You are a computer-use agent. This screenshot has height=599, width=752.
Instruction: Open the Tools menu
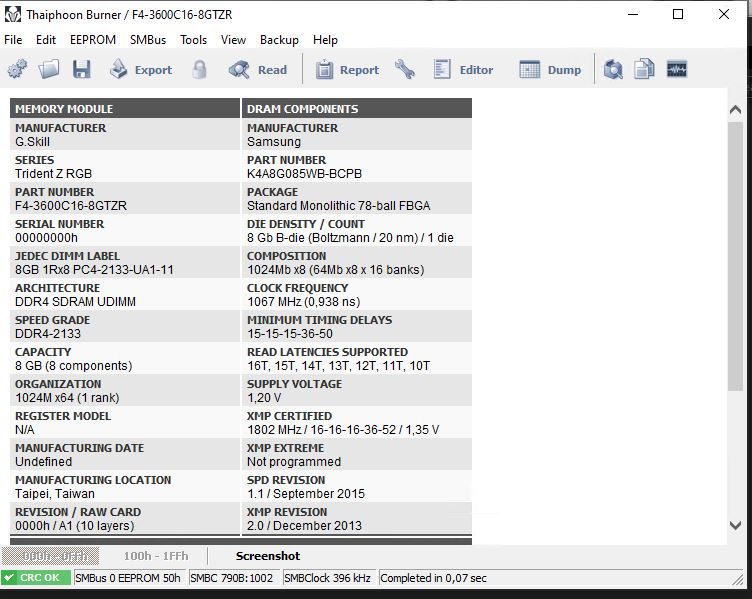pos(193,40)
